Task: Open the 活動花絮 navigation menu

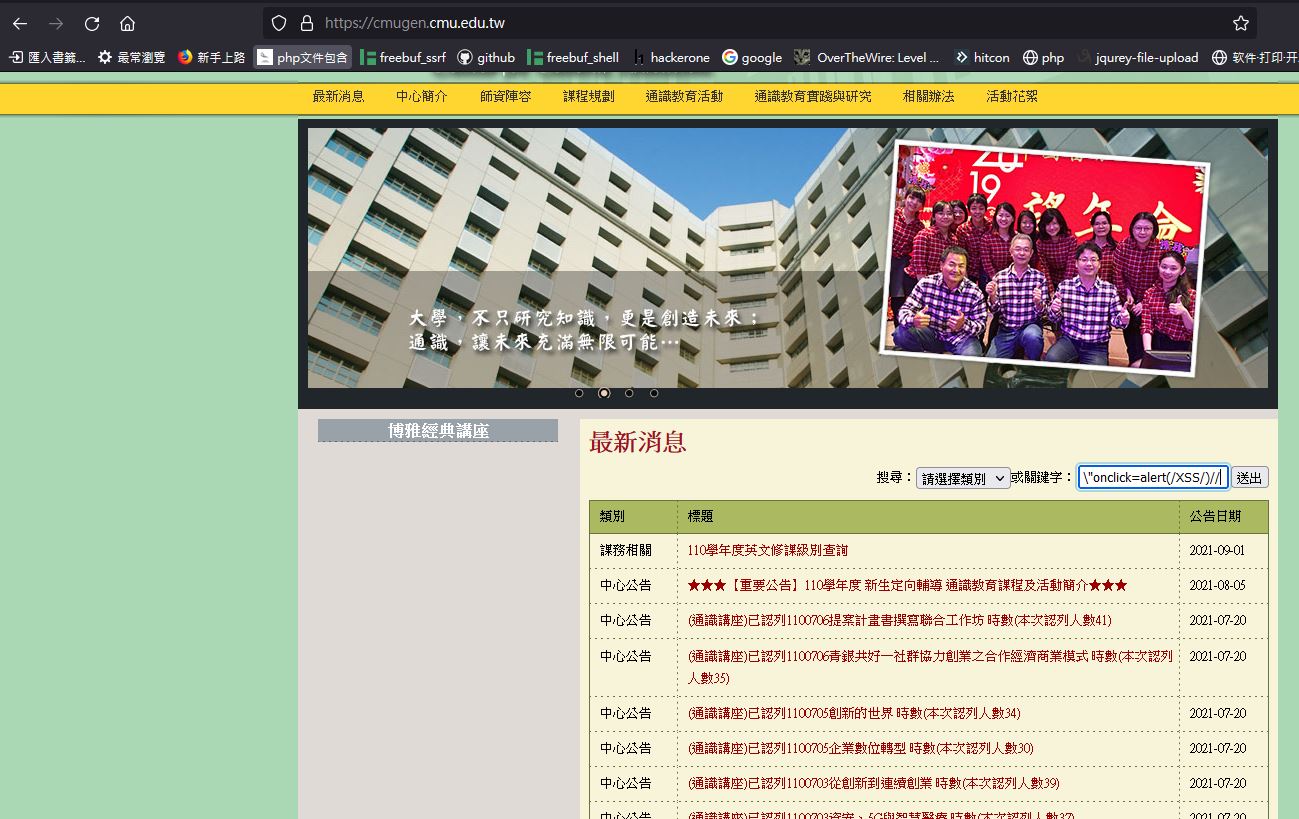Action: [x=1012, y=97]
